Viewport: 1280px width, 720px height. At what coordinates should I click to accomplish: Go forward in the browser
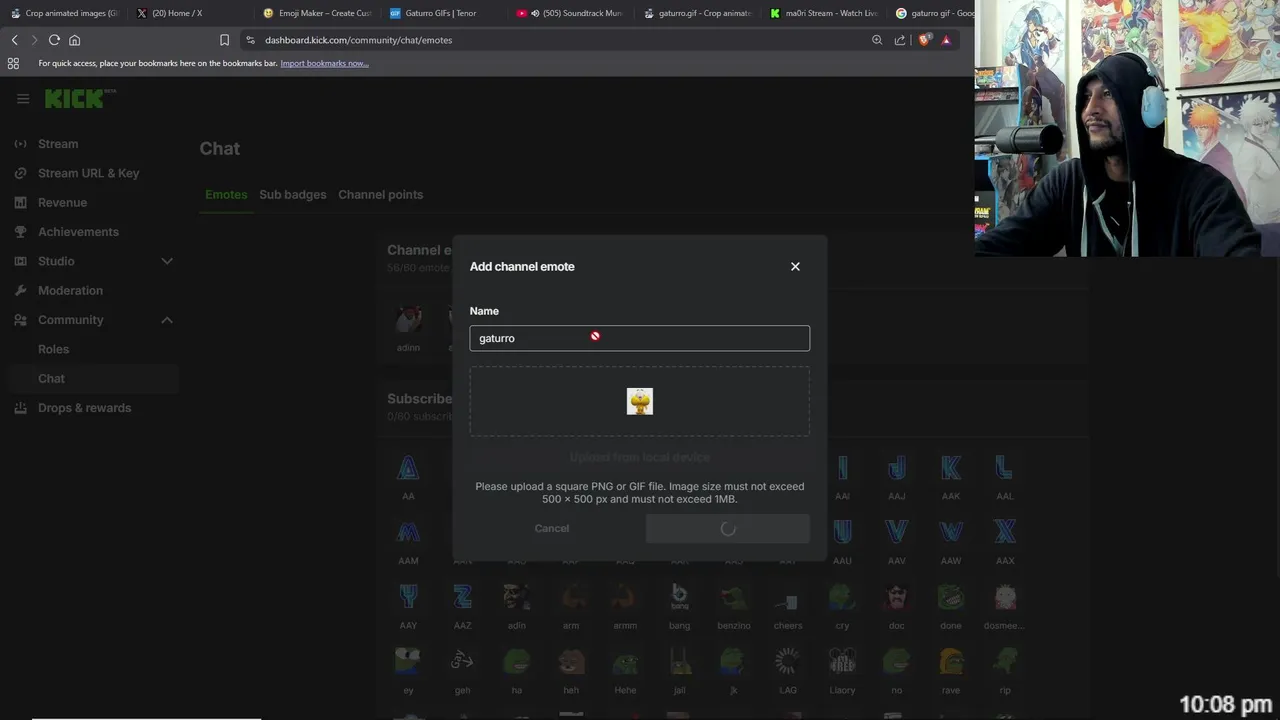[33, 40]
